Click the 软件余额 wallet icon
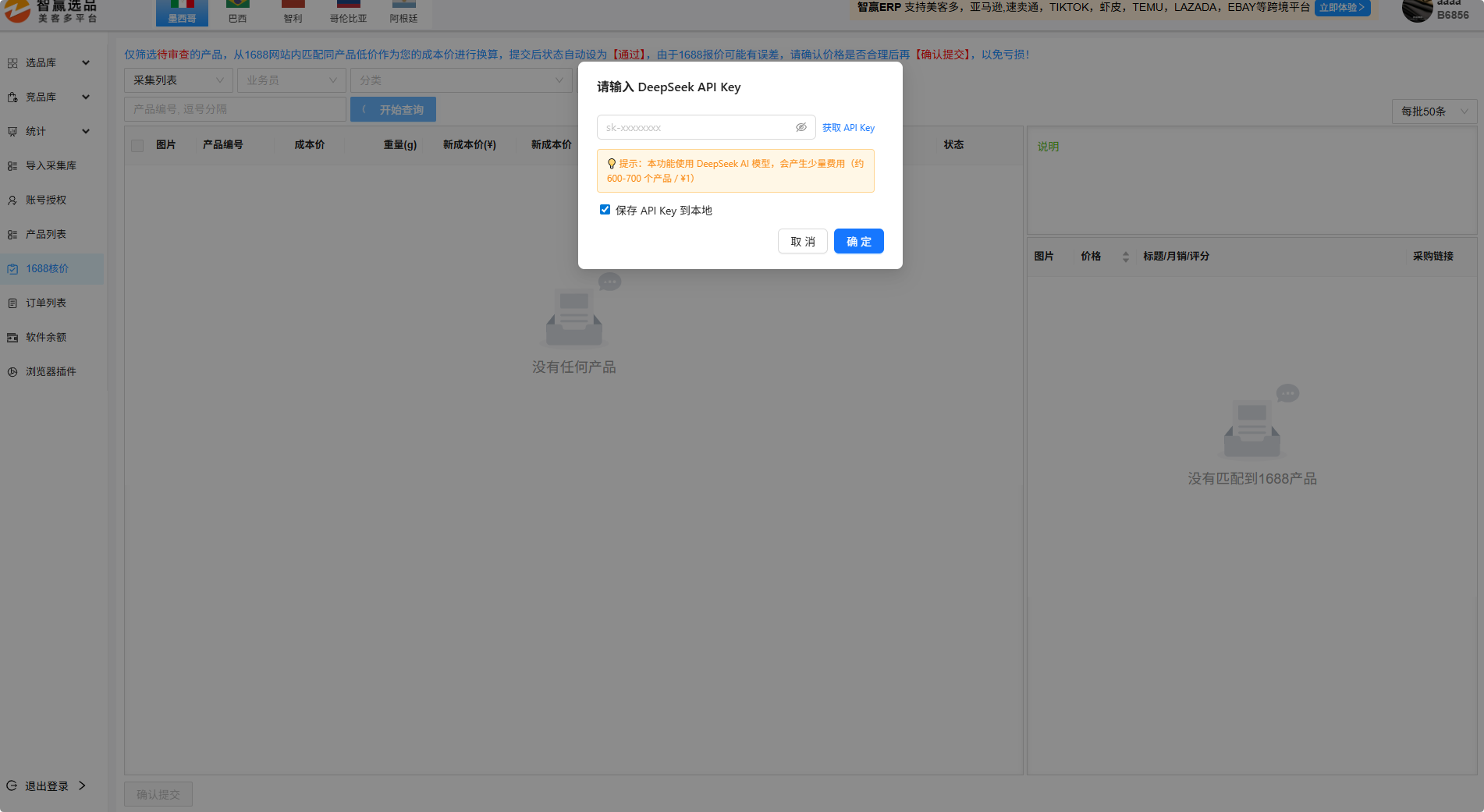 12,338
